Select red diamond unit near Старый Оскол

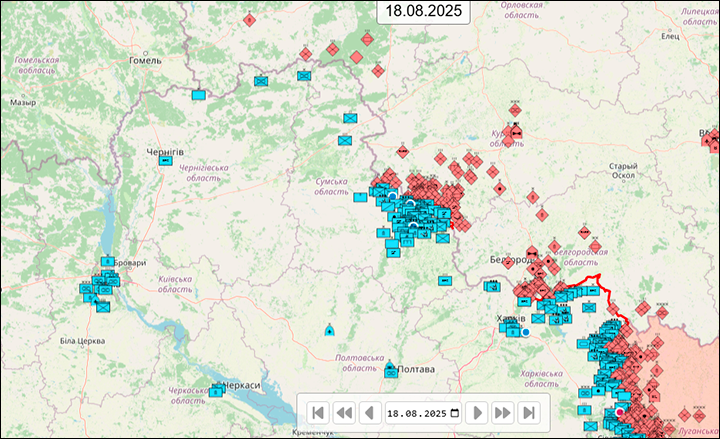click(x=584, y=233)
